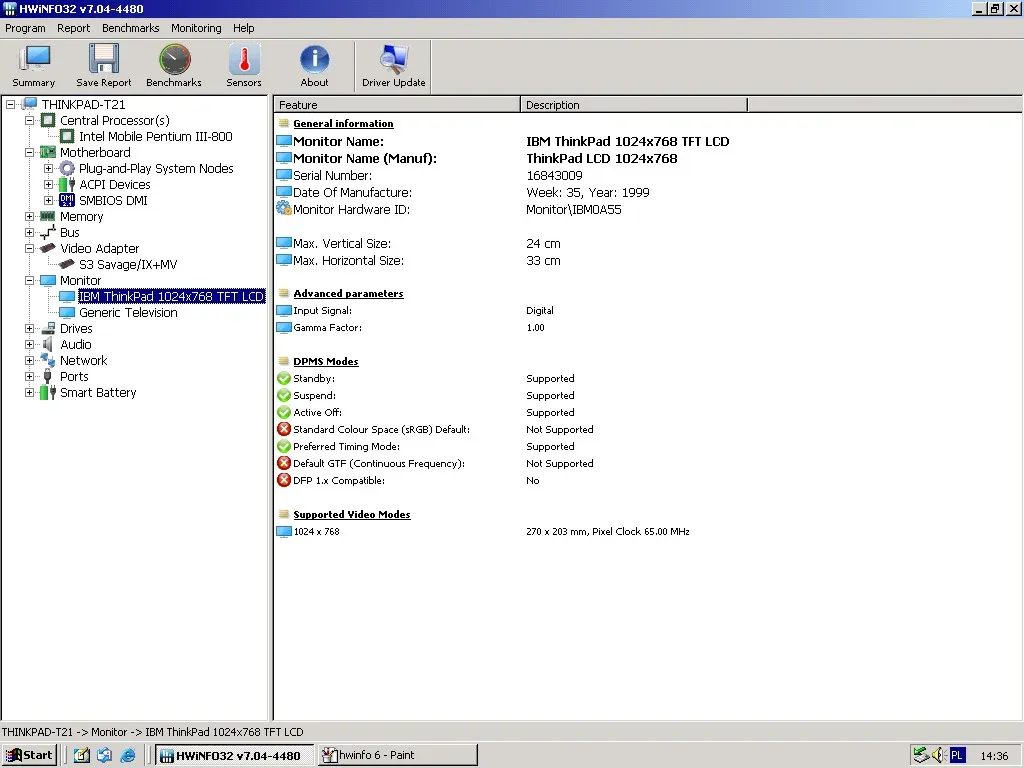
Task: Click the system clock showing 14:36
Action: point(994,756)
